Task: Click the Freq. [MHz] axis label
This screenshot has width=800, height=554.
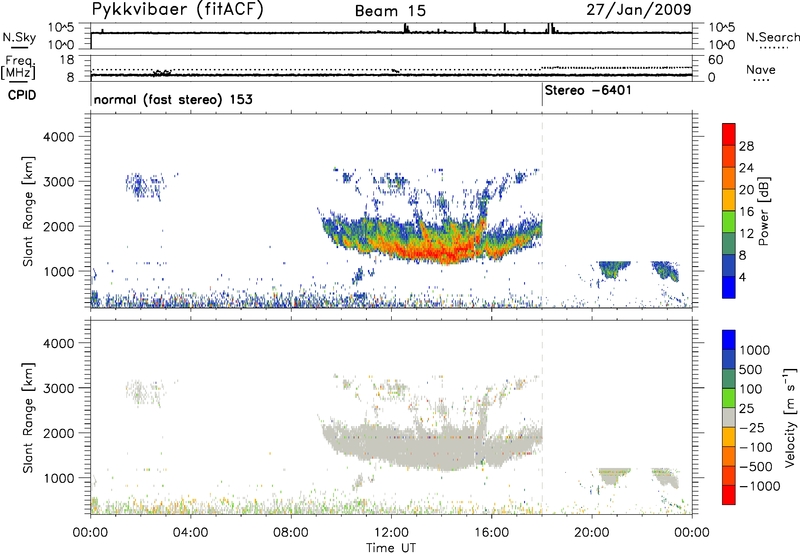Action: (20, 67)
